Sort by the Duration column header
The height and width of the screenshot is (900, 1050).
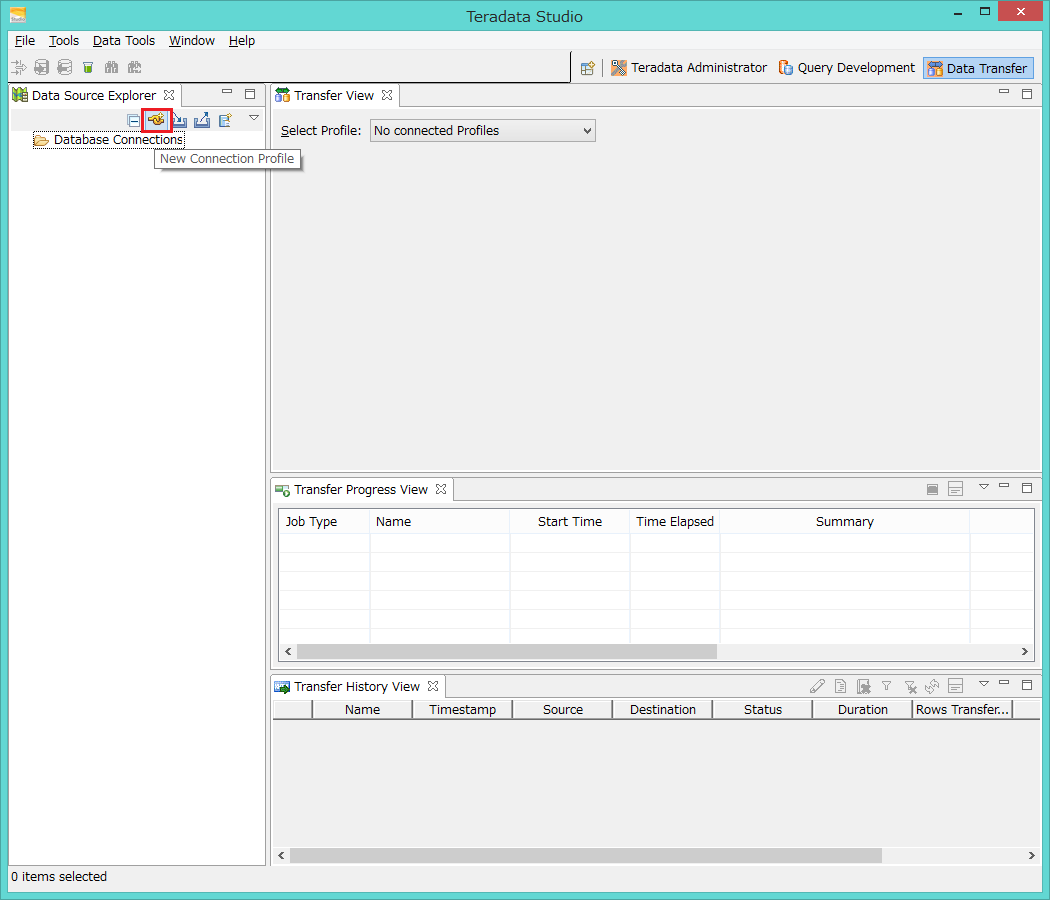(862, 710)
